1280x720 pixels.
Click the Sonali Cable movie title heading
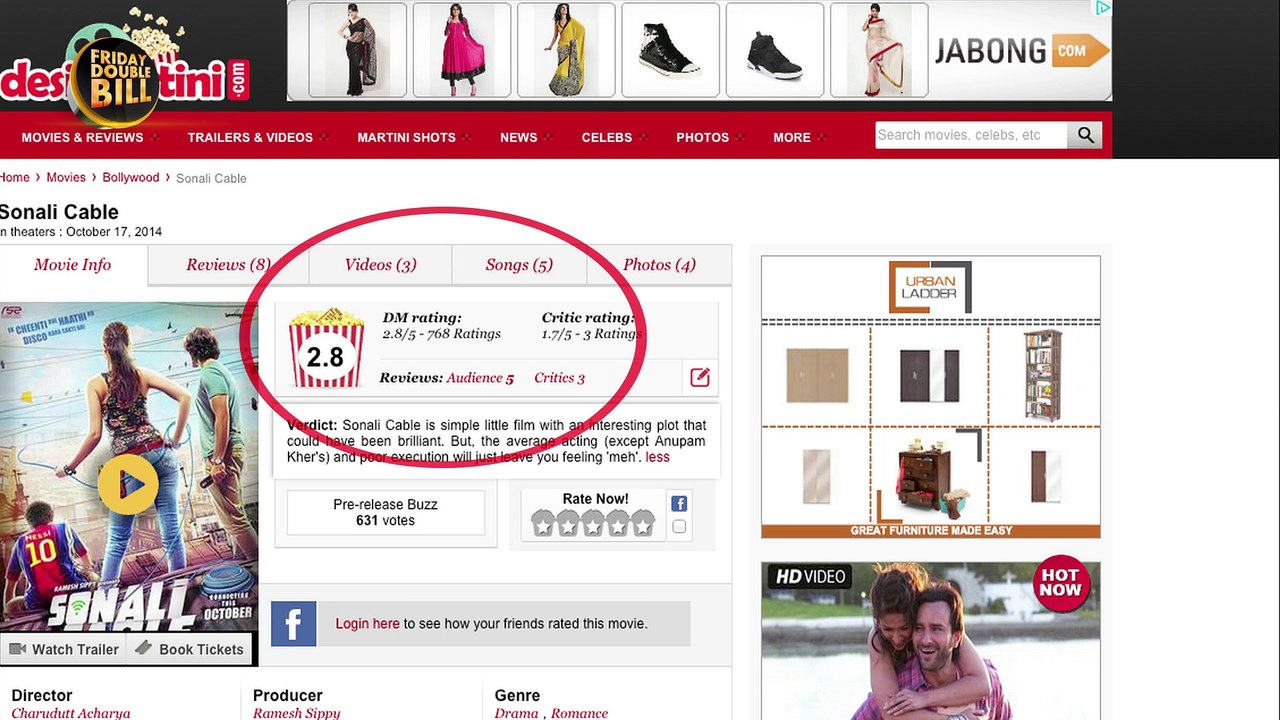59,212
